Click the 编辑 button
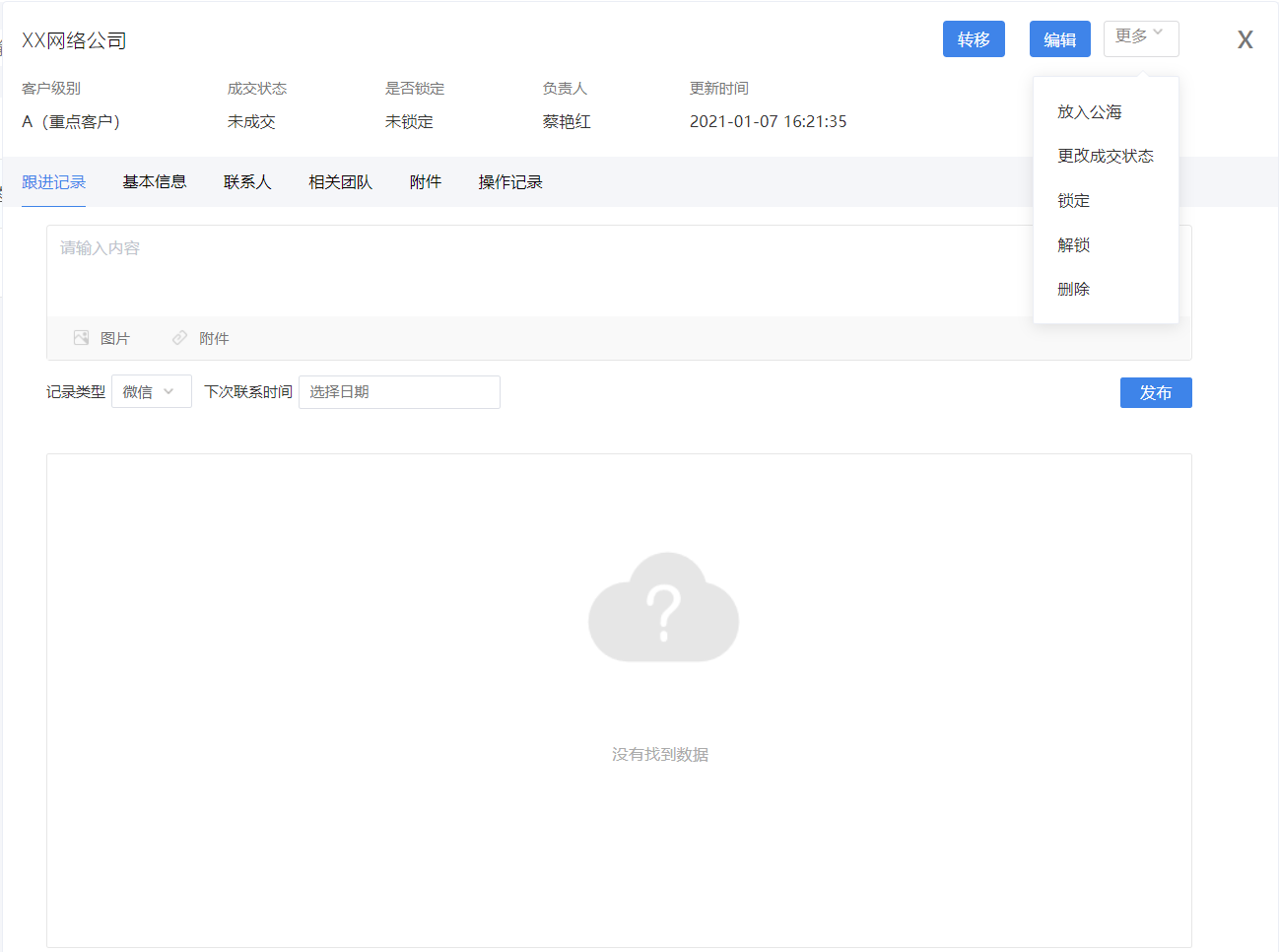The image size is (1279, 952). point(1059,39)
